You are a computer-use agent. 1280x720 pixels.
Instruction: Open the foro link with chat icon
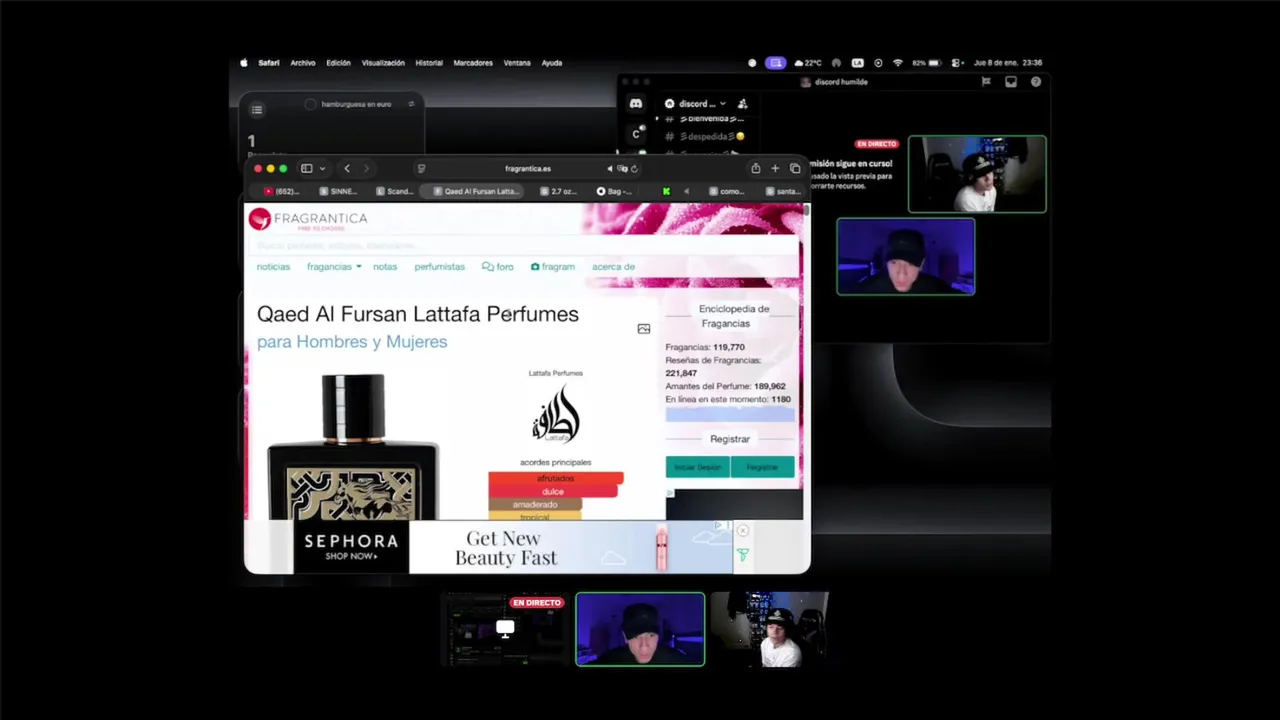tap(497, 267)
